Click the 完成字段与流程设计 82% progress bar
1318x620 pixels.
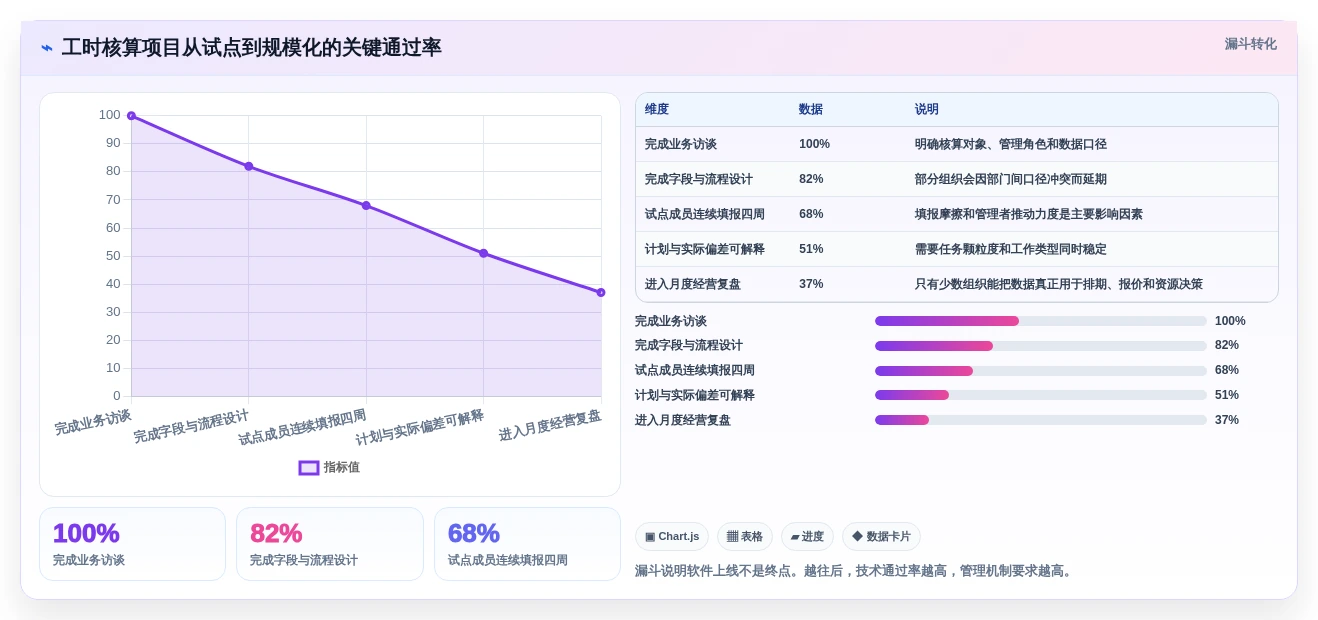click(x=1041, y=346)
